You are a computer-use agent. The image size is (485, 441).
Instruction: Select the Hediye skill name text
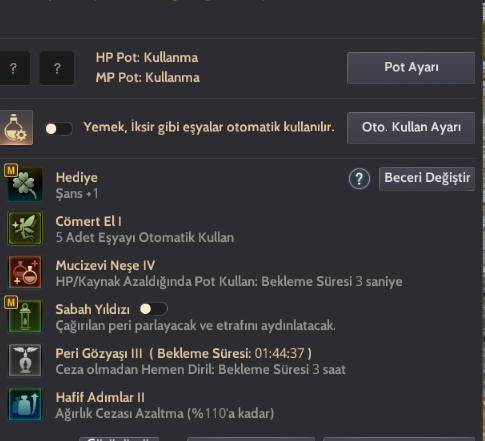[77, 177]
